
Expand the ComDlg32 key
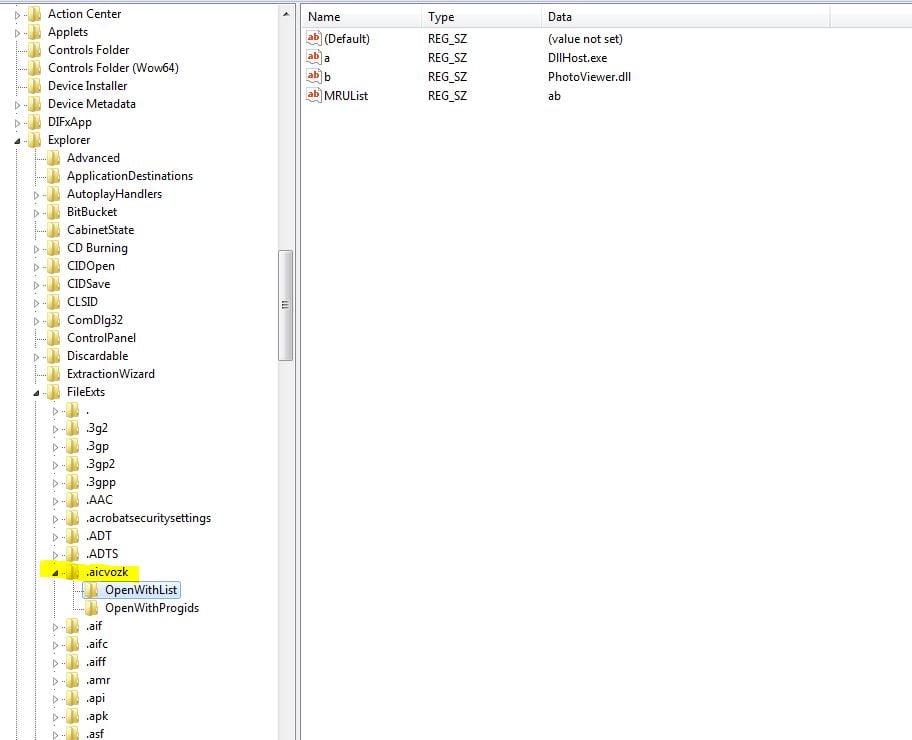[36, 321]
